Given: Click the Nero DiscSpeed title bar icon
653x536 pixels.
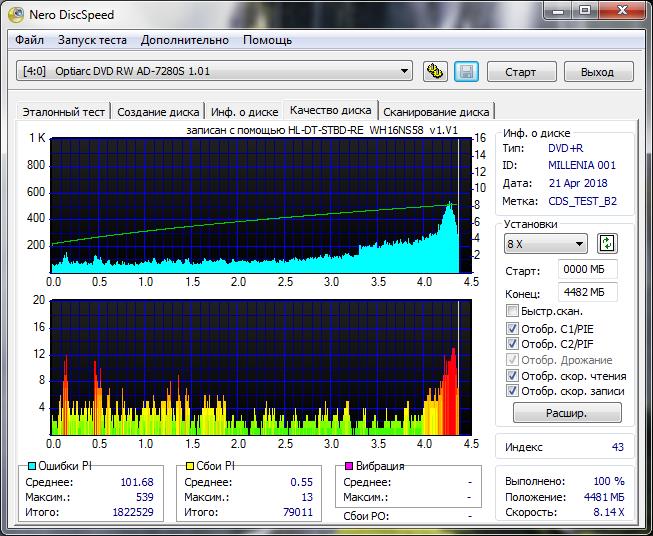Looking at the screenshot, I should click(x=15, y=13).
